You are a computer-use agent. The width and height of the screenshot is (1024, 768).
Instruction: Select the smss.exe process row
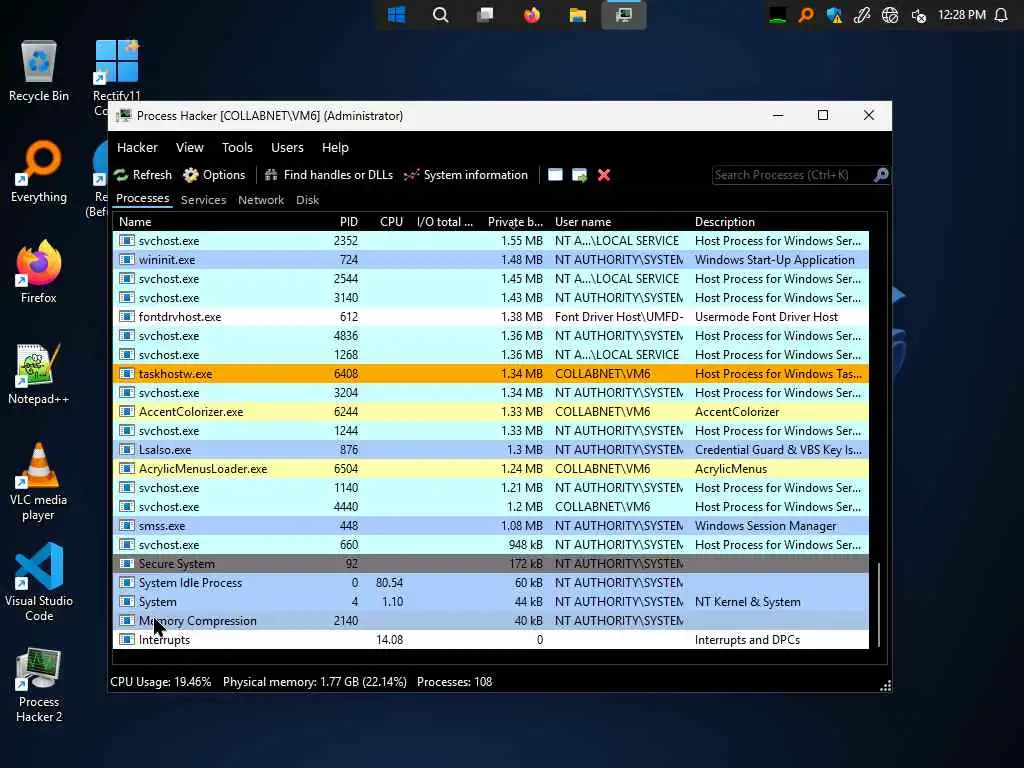click(x=490, y=526)
